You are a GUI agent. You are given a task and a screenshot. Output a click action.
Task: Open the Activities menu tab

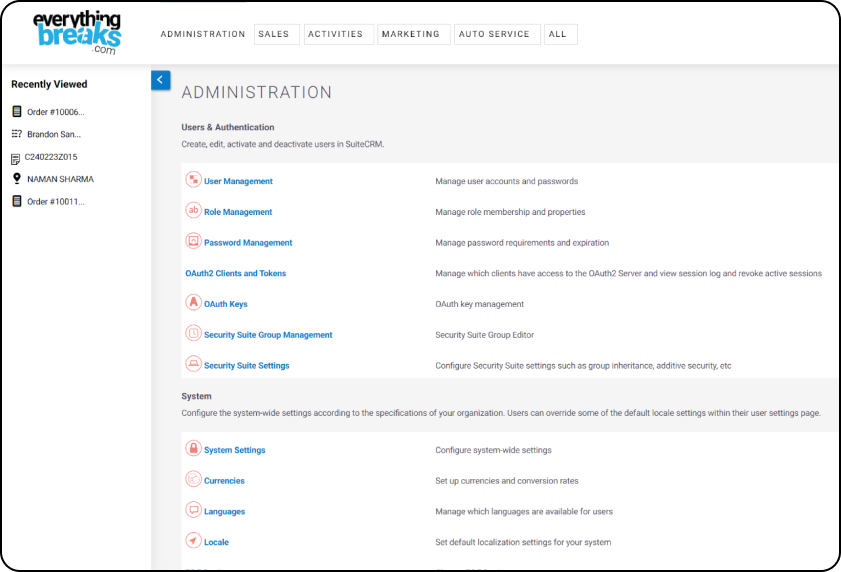coord(338,34)
